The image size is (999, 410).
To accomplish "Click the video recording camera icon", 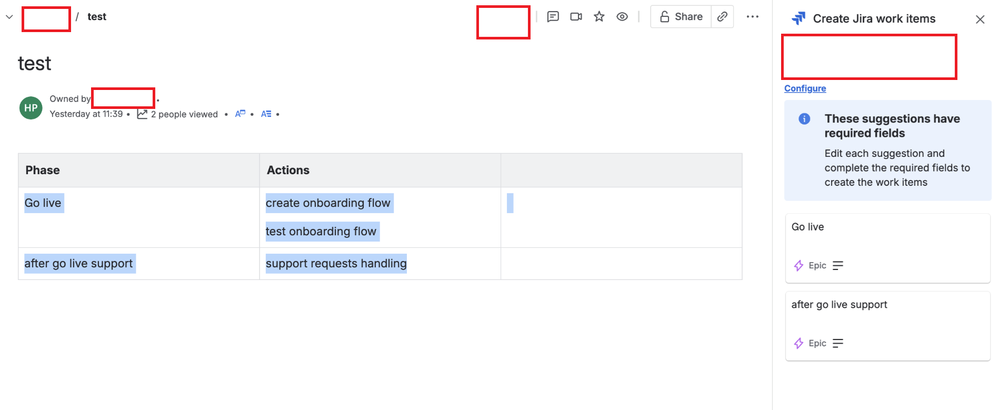I will [x=576, y=17].
